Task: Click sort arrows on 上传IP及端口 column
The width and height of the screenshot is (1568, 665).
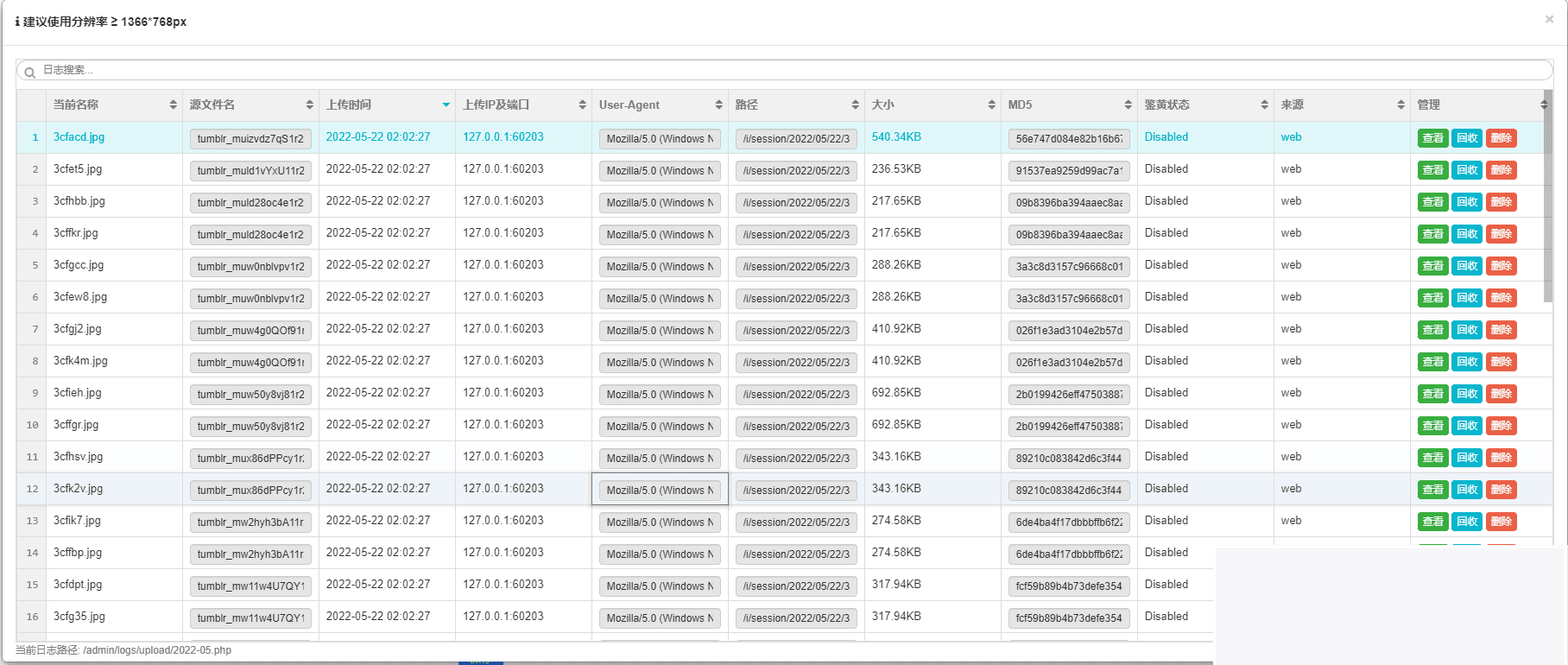Action: 582,104
